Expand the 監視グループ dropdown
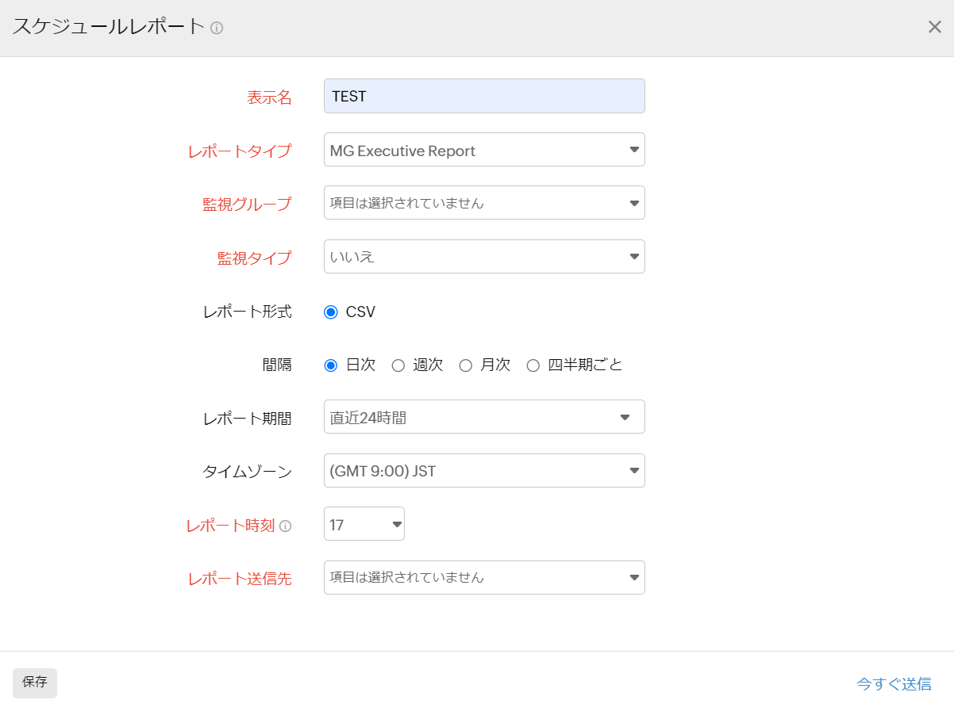This screenshot has height=712, width=954. coord(483,203)
